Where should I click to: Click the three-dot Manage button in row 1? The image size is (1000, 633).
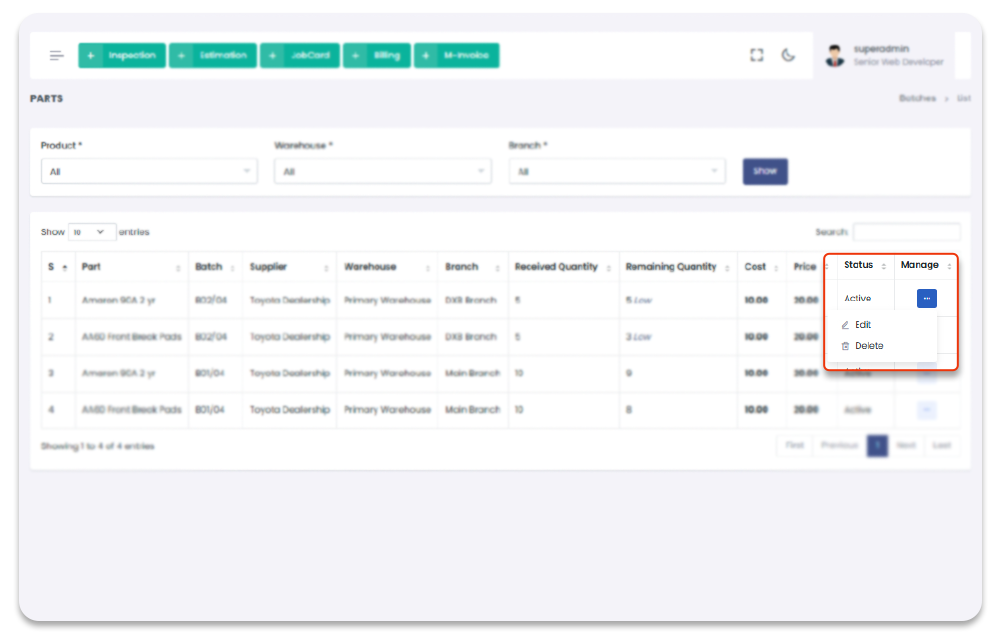[x=927, y=298]
